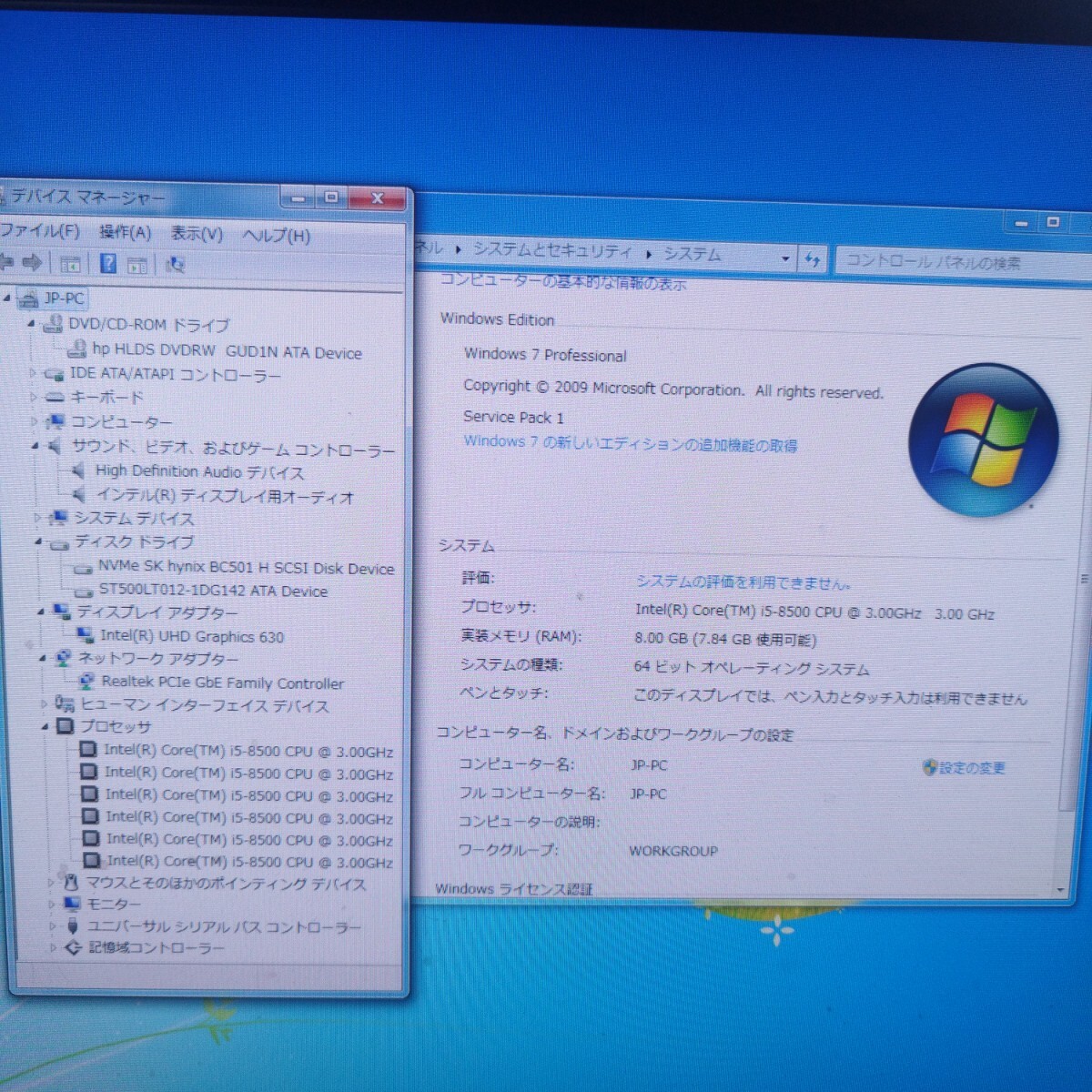Click the High Definition Audio デバイス icon
1092x1092 pixels.
80,470
